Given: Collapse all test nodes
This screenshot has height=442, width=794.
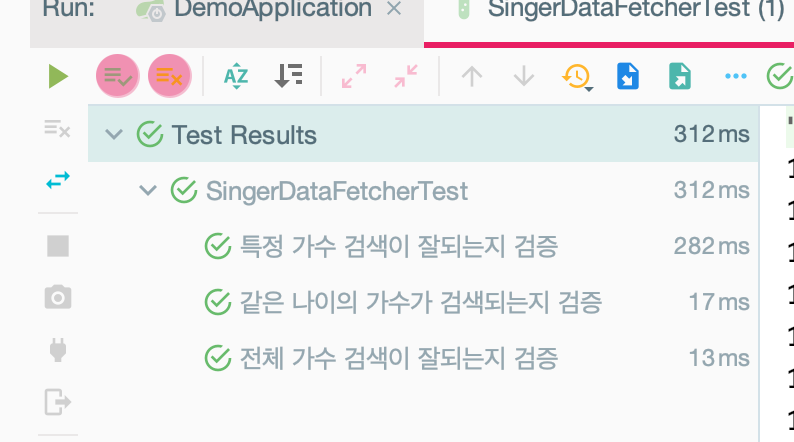Looking at the screenshot, I should (x=406, y=76).
